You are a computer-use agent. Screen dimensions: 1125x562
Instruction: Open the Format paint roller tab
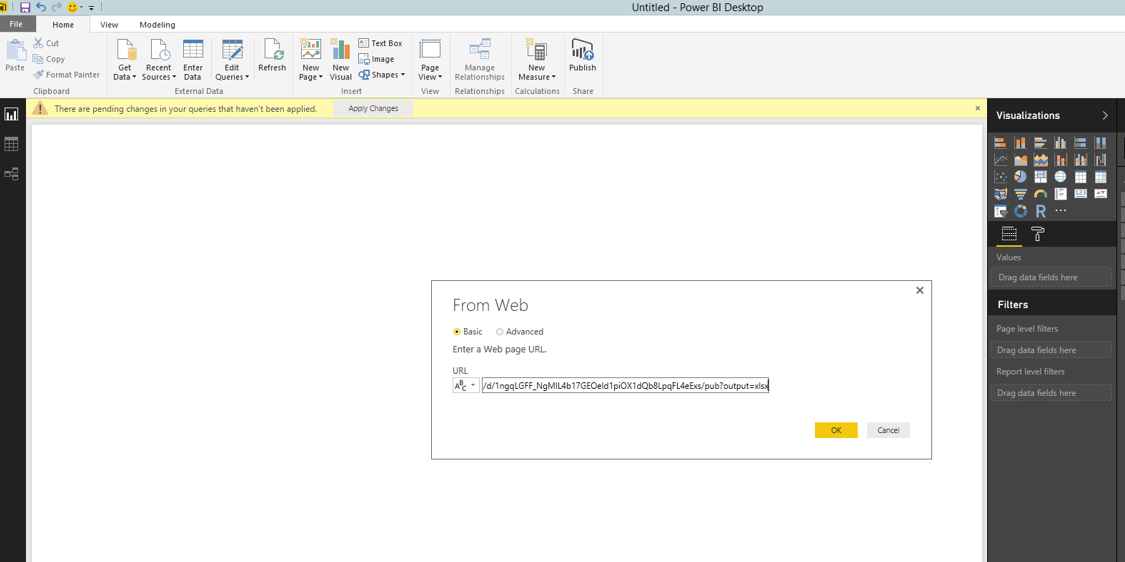[x=1037, y=233]
